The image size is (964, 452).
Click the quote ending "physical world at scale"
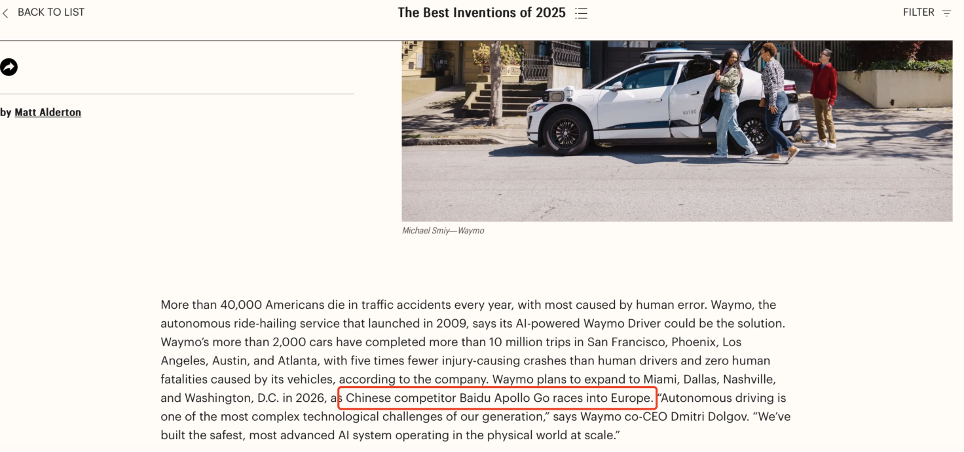[x=540, y=436]
